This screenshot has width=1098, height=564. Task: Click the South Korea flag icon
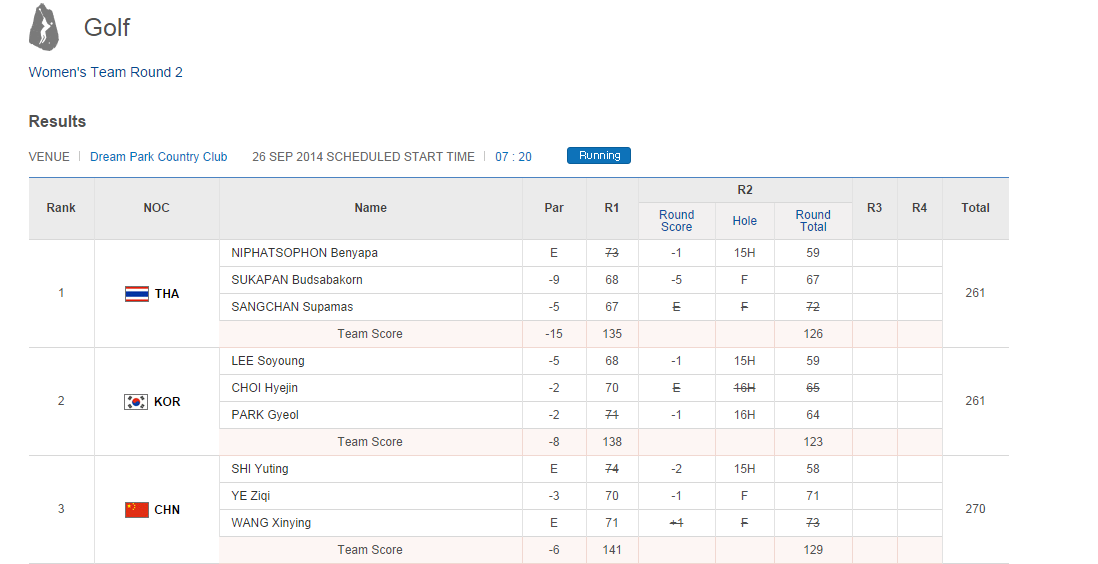[x=136, y=402]
